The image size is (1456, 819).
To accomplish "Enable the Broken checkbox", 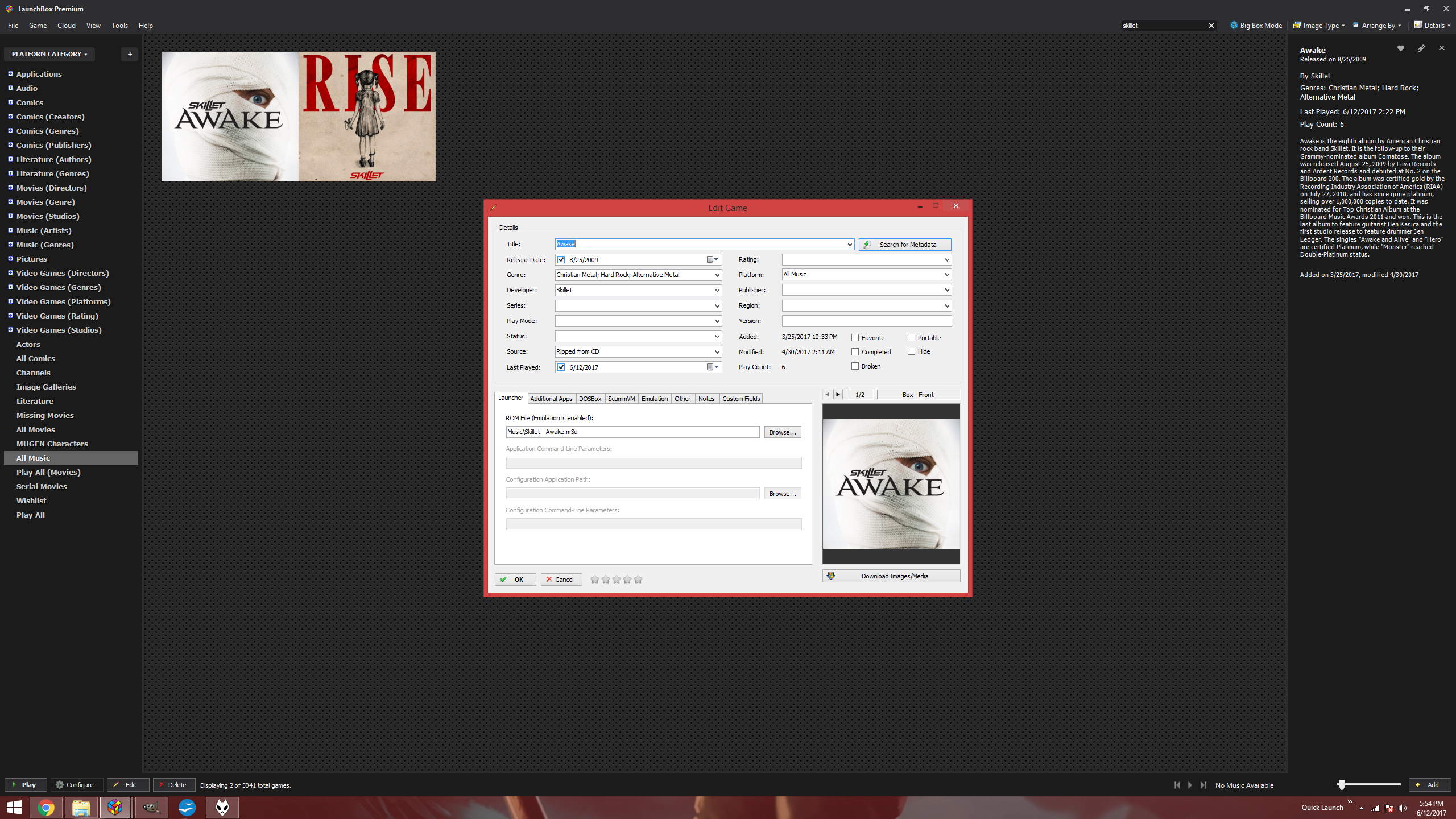I will [855, 366].
